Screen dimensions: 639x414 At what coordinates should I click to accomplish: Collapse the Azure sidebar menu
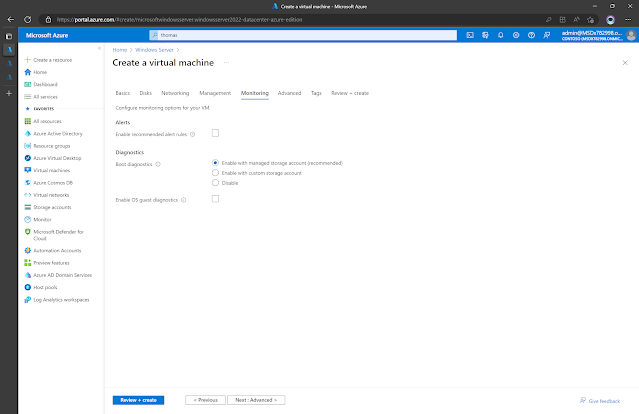coord(99,48)
